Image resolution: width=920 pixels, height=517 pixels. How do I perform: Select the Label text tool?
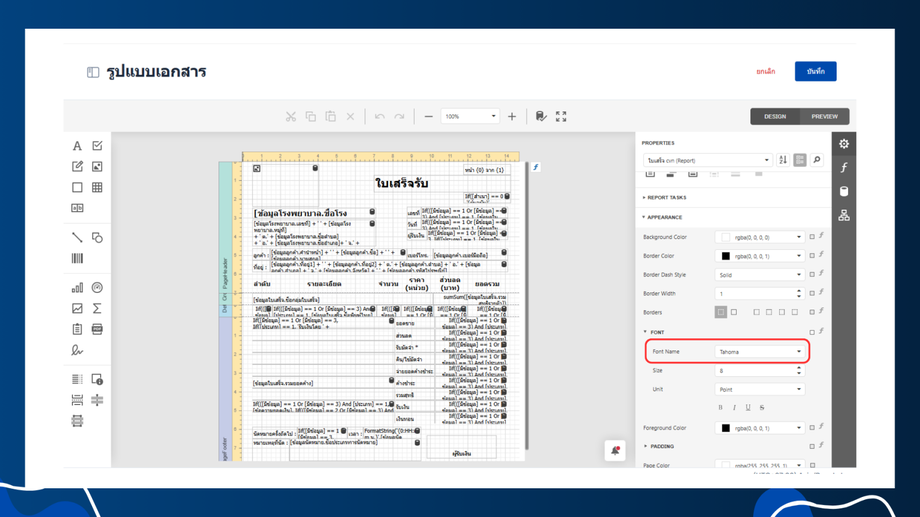pyautogui.click(x=77, y=146)
